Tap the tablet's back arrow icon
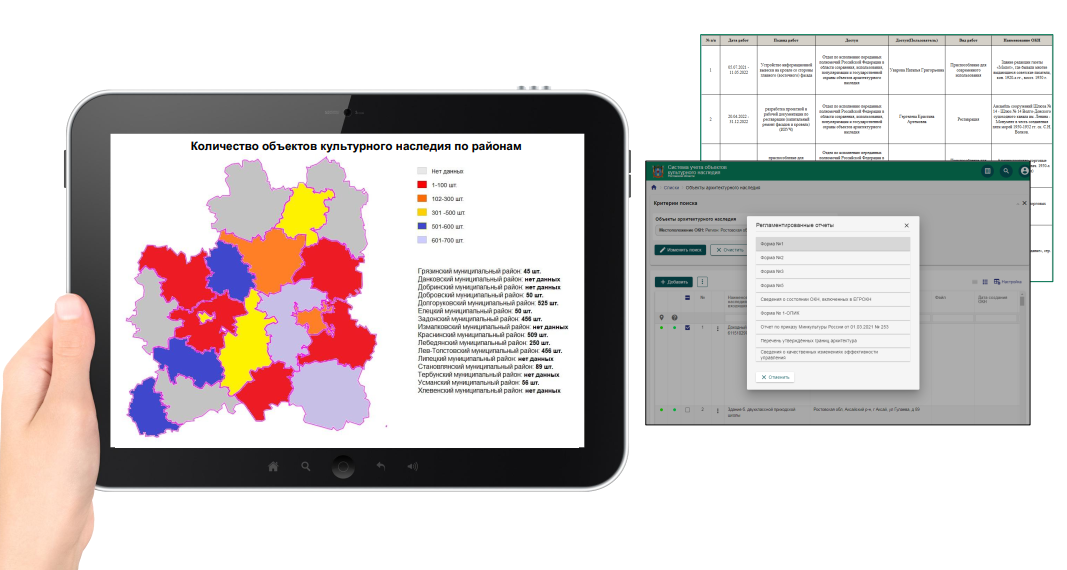Image resolution: width=1067 pixels, height=570 pixels. click(x=380, y=466)
